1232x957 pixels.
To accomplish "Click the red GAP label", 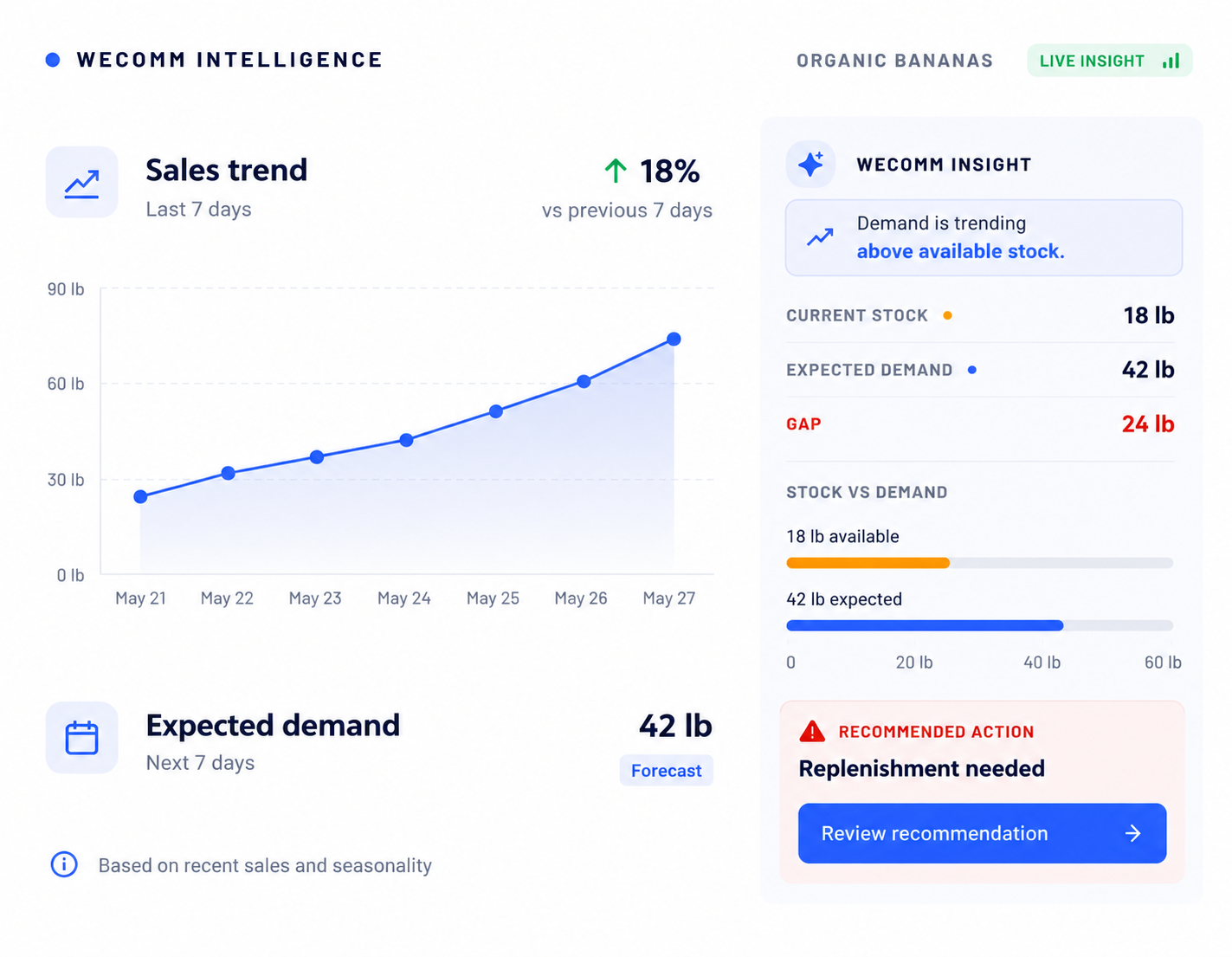I will click(x=803, y=424).
